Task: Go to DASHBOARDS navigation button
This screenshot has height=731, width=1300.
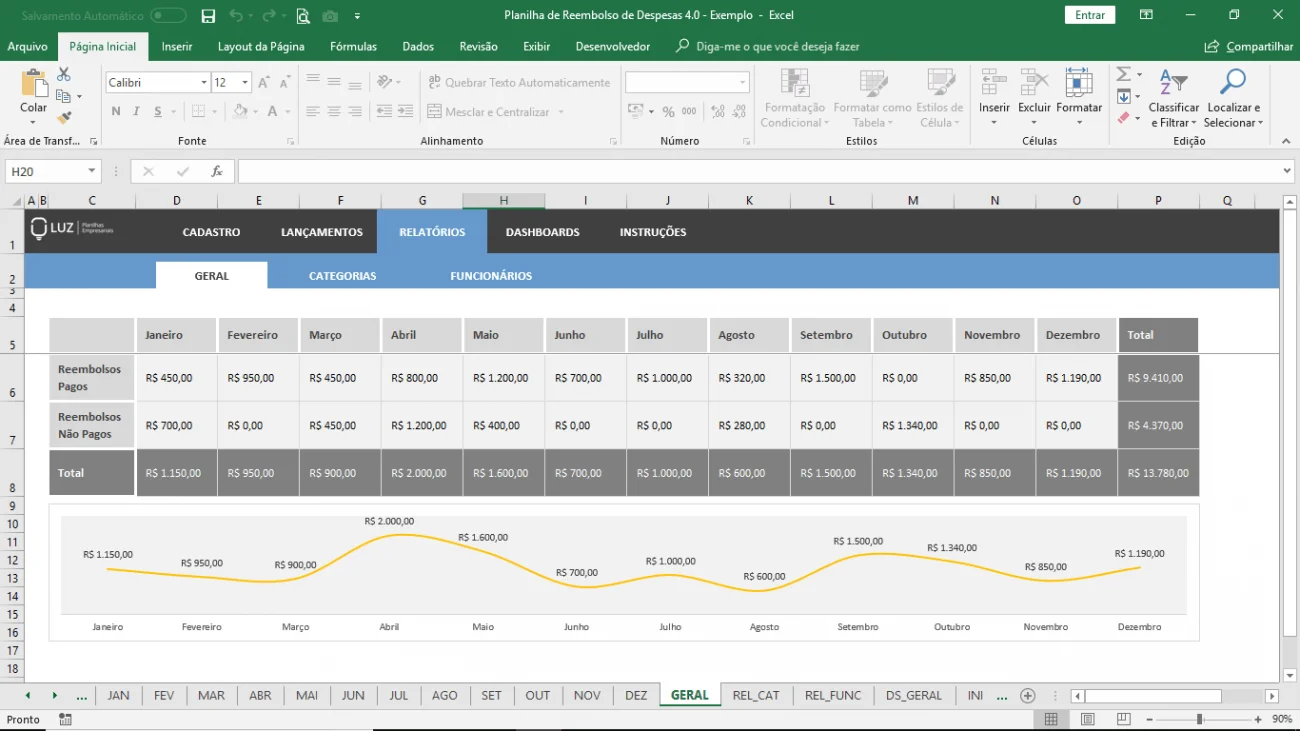Action: click(542, 232)
